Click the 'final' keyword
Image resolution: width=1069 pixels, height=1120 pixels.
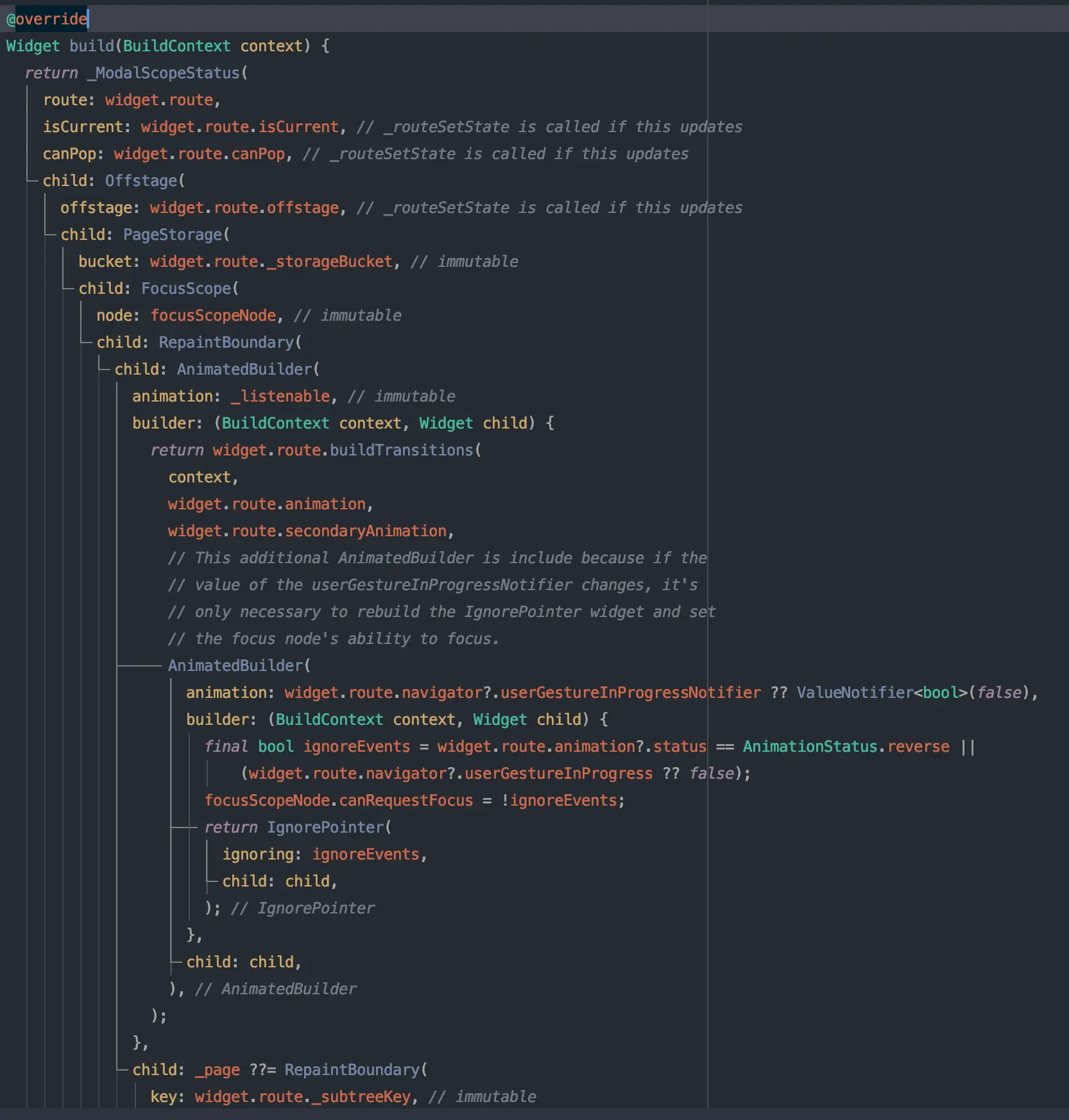click(x=227, y=747)
